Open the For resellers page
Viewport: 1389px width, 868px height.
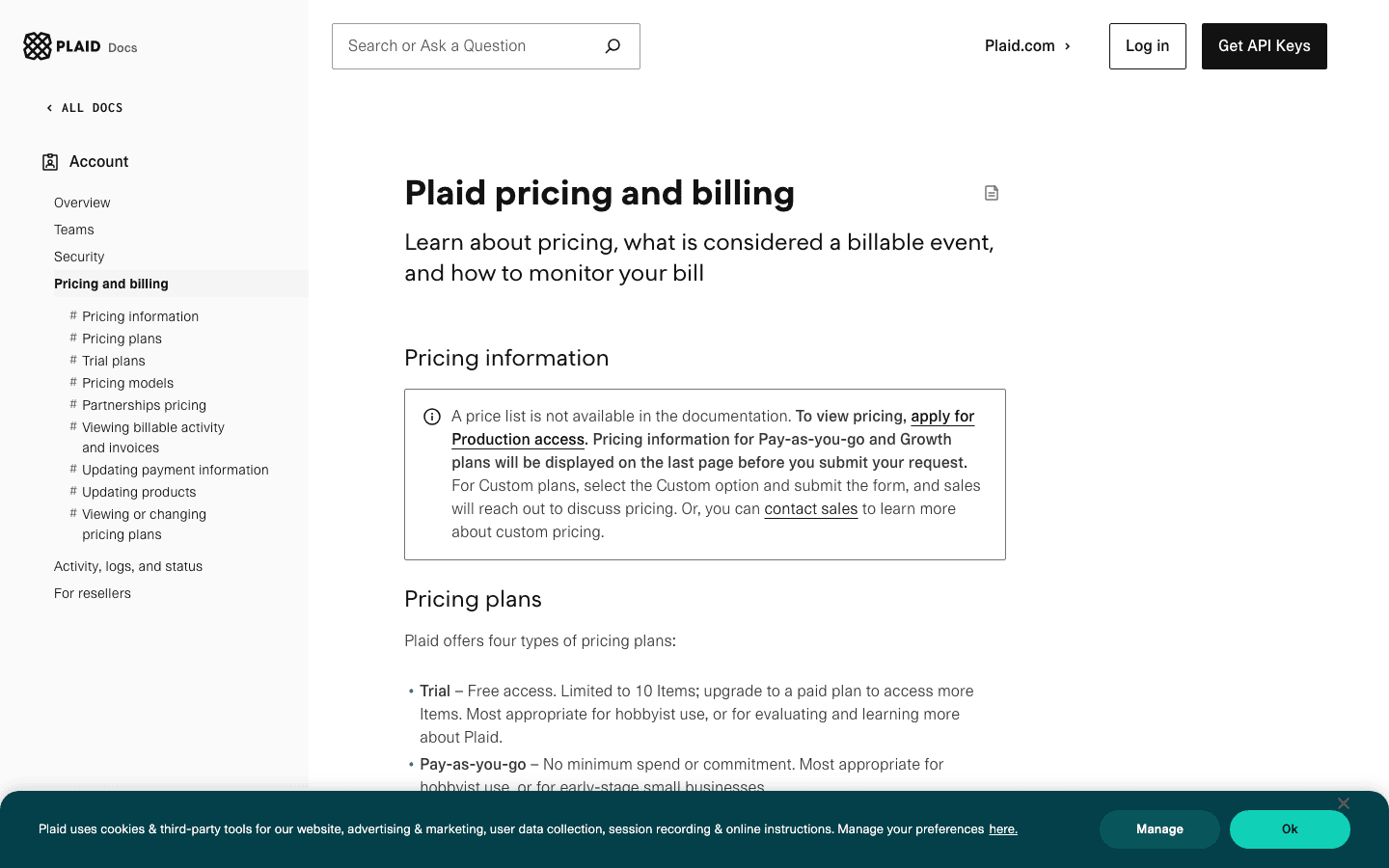point(93,593)
